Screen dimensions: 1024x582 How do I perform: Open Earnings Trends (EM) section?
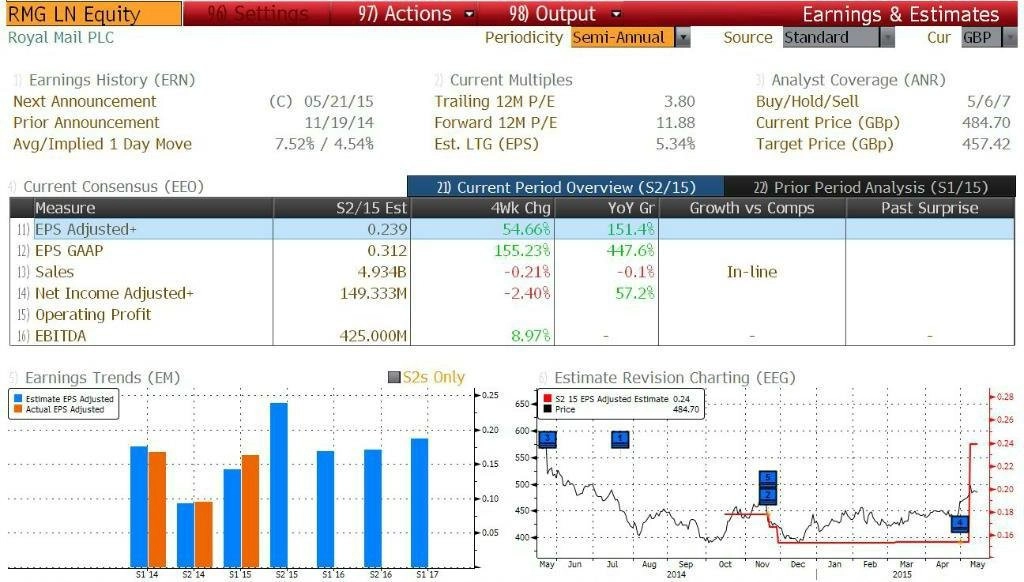[102, 378]
